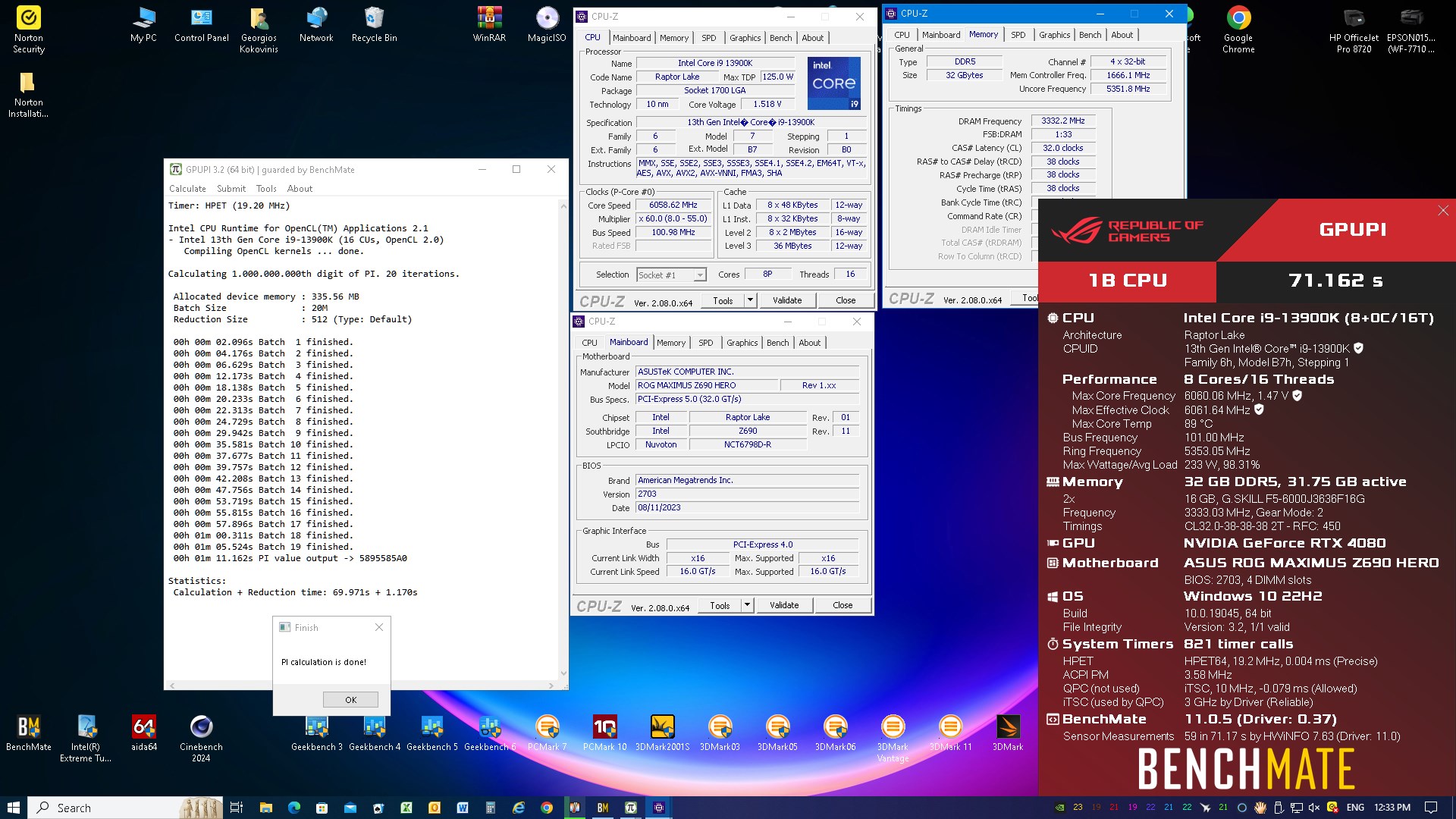Close the ROG GPUPI result overlay
1456x819 pixels.
pos(1442,211)
